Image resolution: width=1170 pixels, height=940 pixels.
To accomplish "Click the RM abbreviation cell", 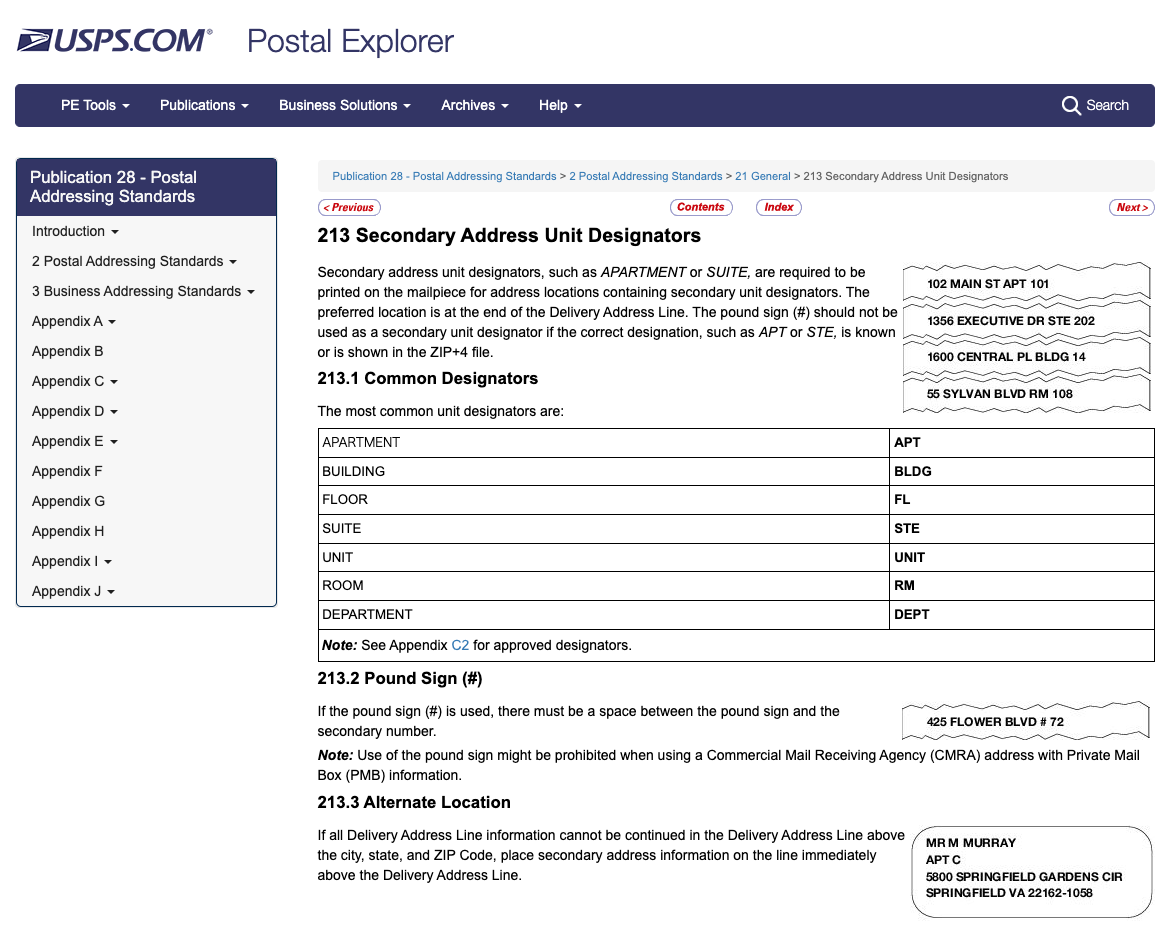I will (1022, 586).
